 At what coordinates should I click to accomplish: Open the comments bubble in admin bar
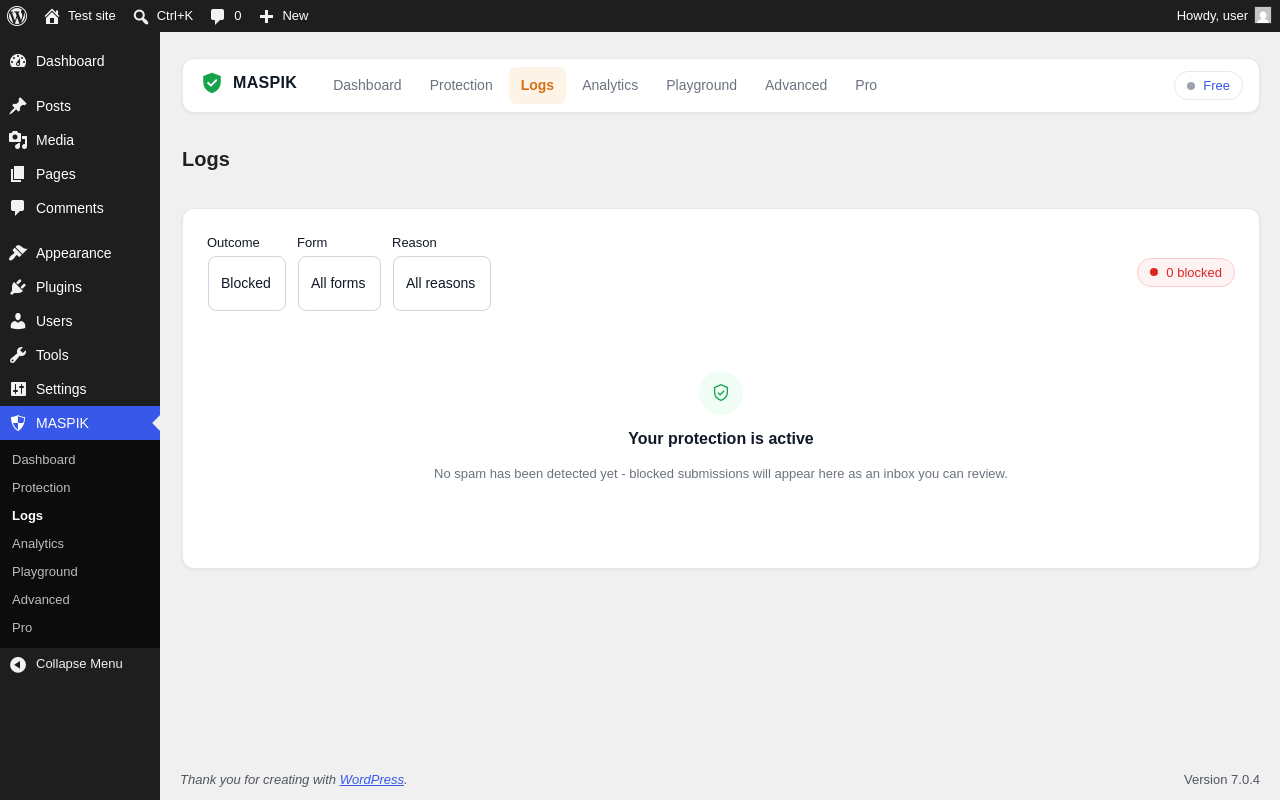(218, 16)
